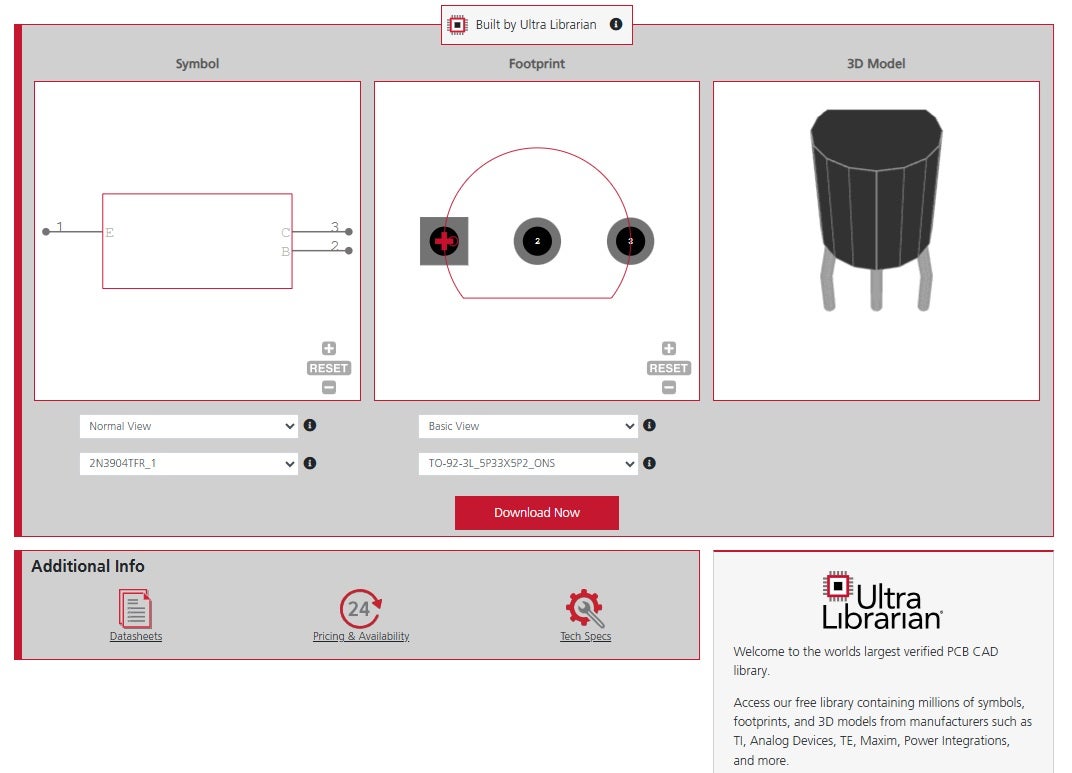Click the Additional Info heading
1072x773 pixels.
[88, 566]
